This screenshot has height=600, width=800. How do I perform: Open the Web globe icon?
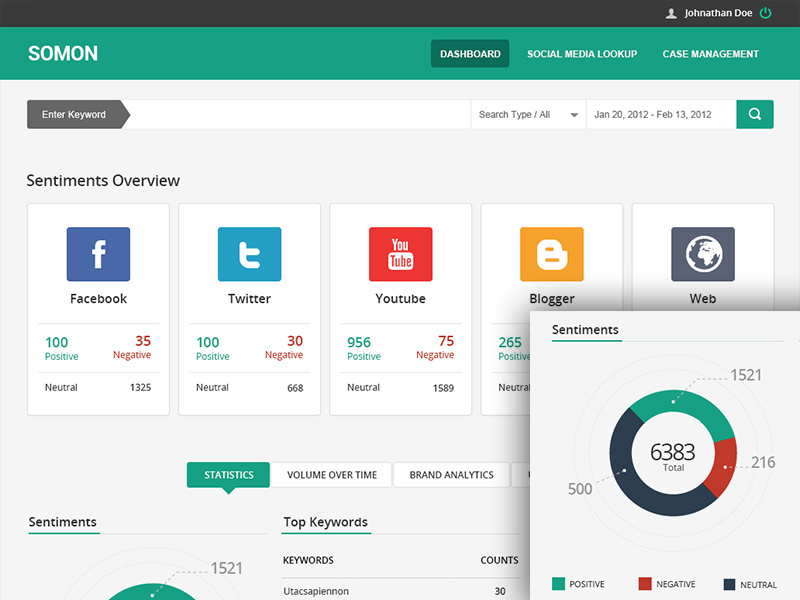coord(703,254)
